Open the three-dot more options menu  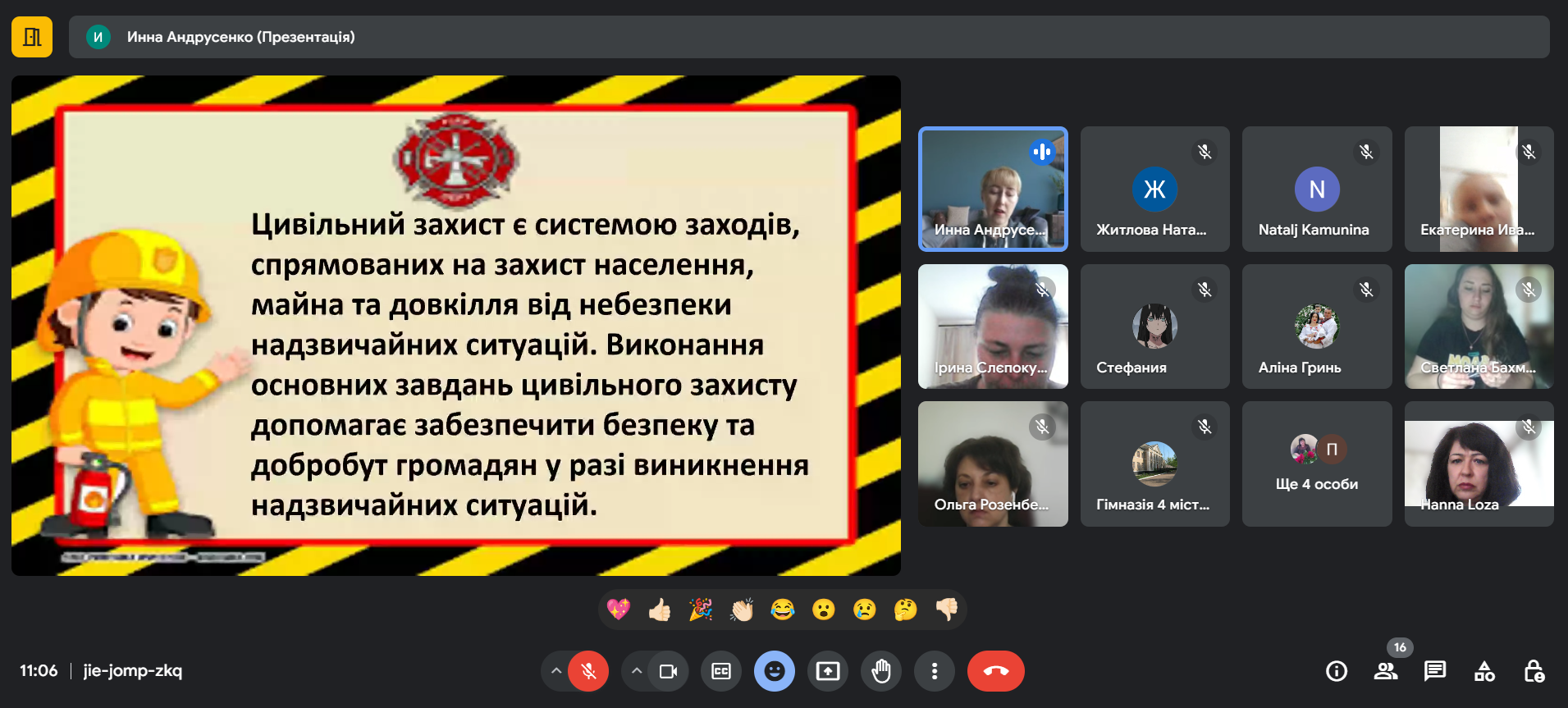pos(934,671)
